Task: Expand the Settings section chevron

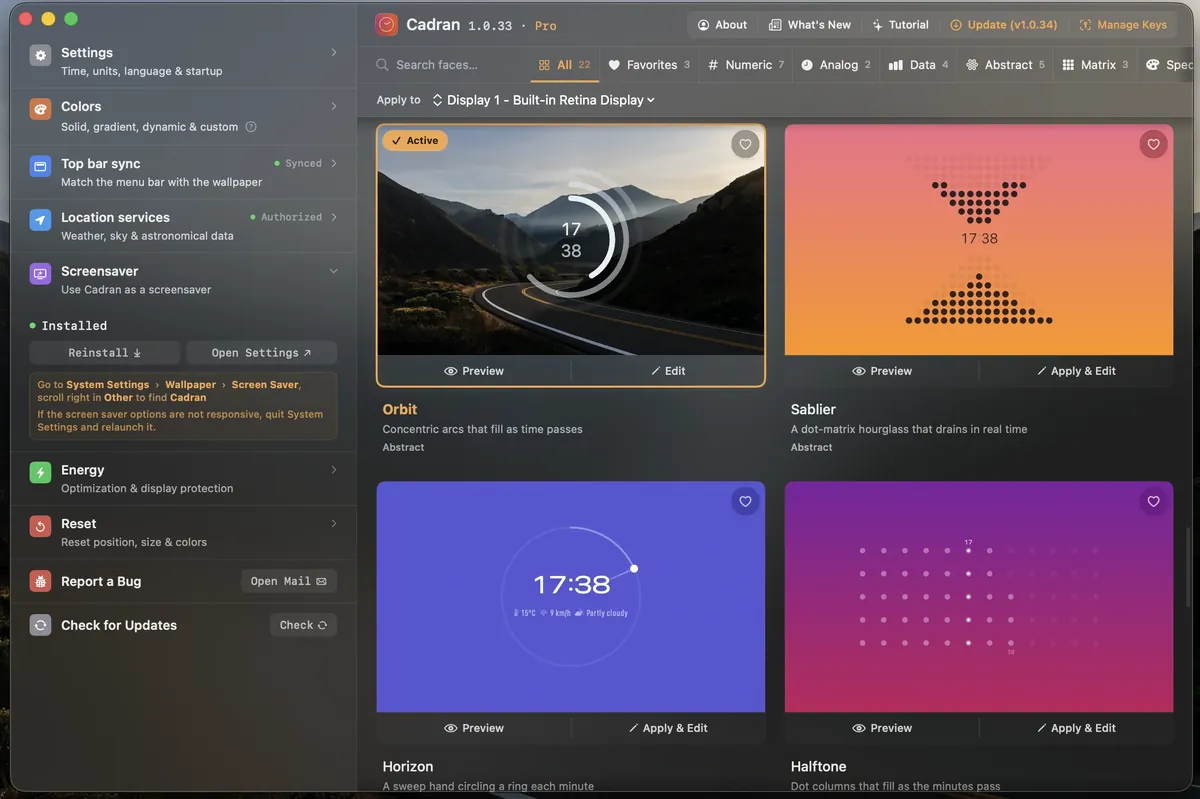Action: point(334,52)
